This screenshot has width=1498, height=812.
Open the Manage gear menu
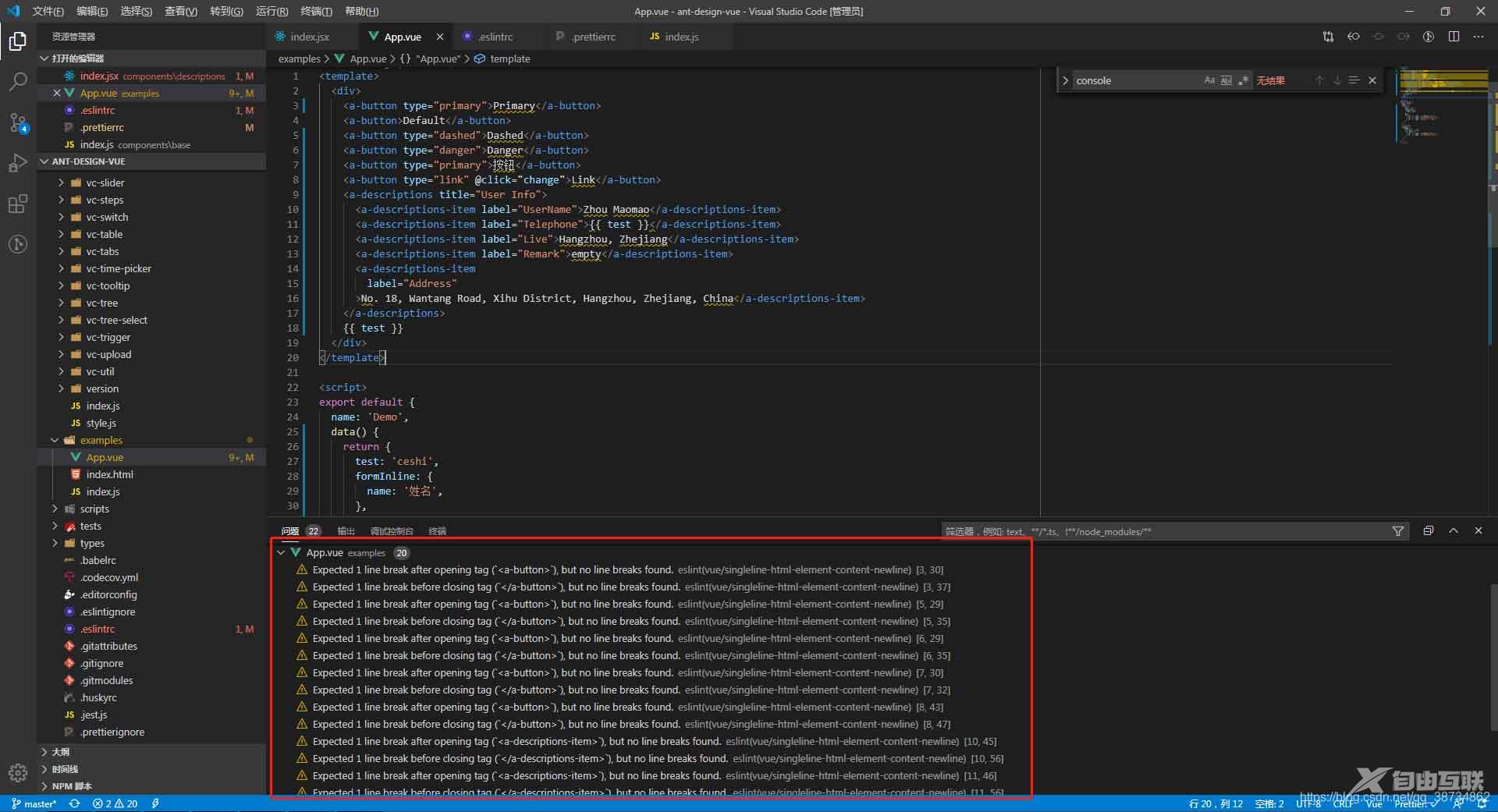coord(17,773)
